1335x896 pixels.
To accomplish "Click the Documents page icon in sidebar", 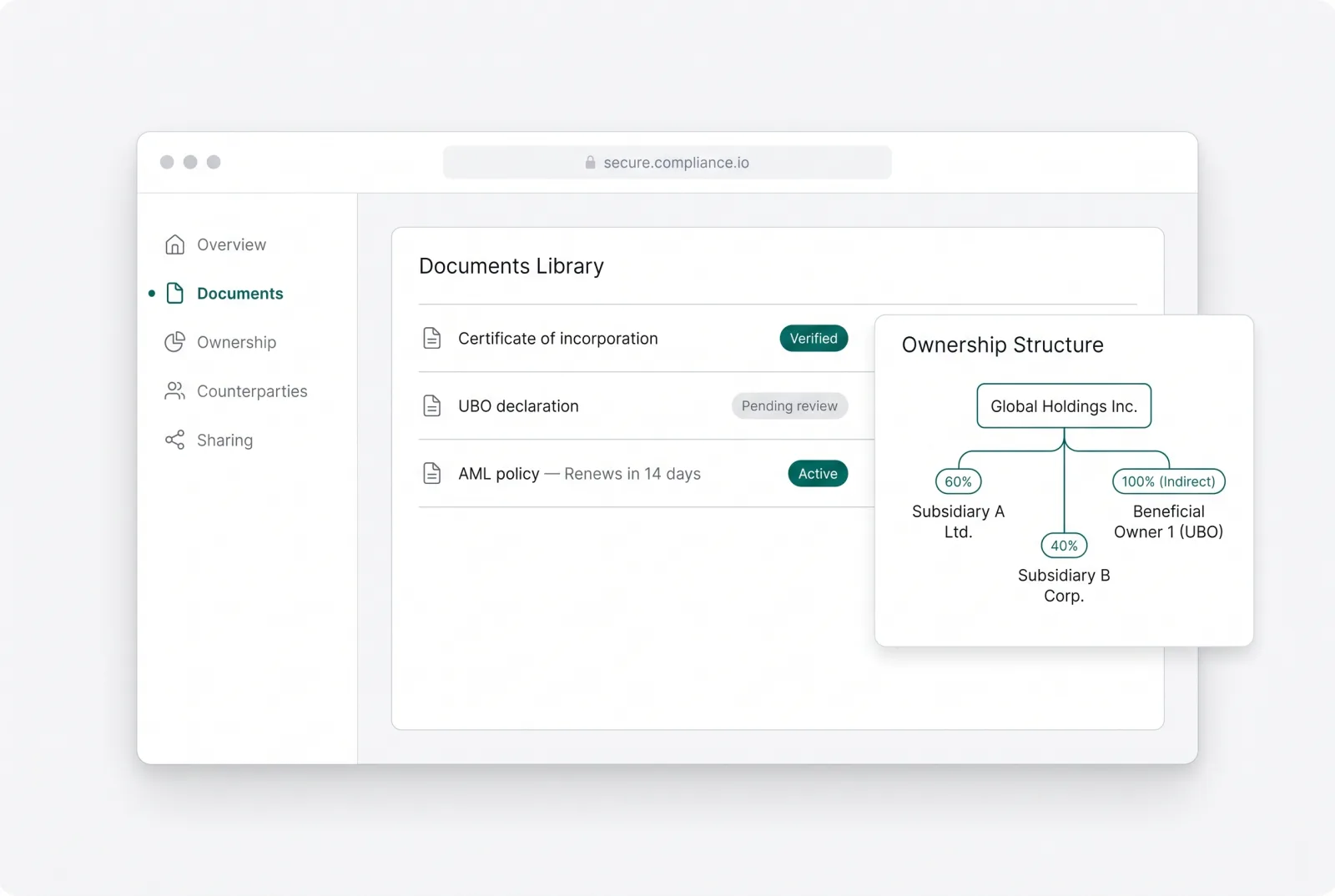I will 174,293.
